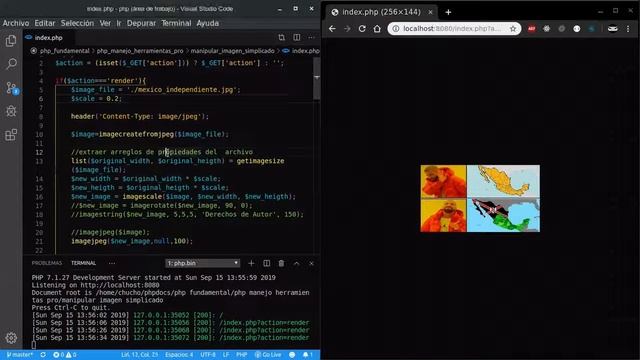This screenshot has height=360, width=640.
Task: Synchronize changes icon in status bar
Action: (x=43, y=355)
